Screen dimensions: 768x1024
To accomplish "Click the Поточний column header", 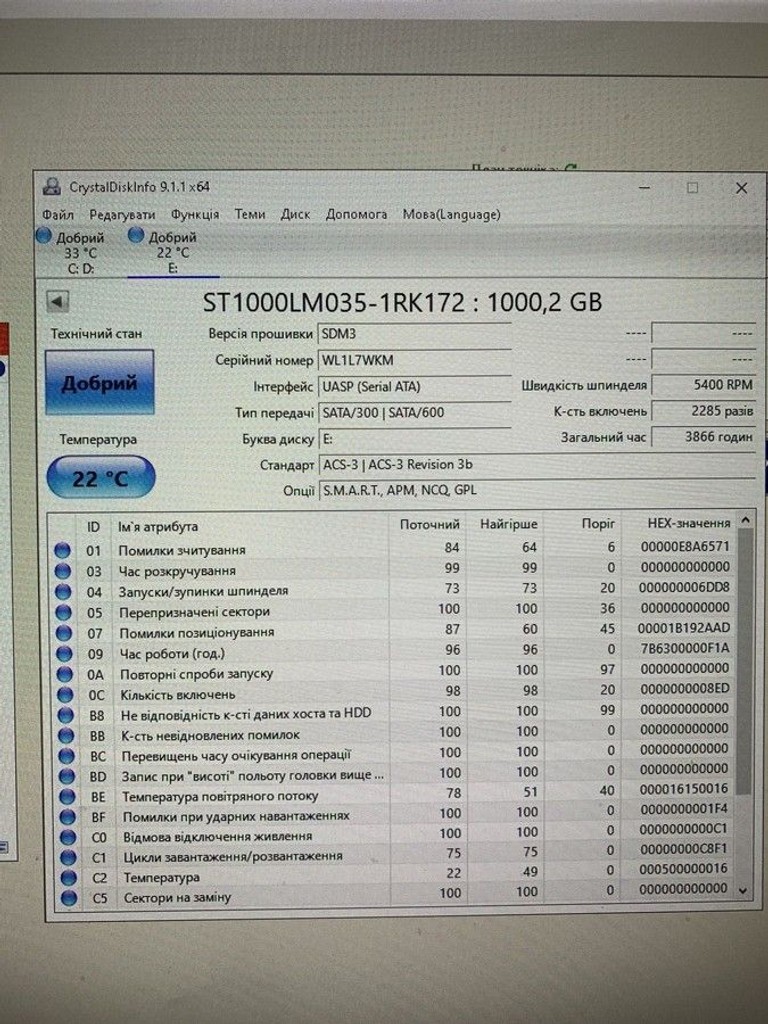I will point(429,524).
